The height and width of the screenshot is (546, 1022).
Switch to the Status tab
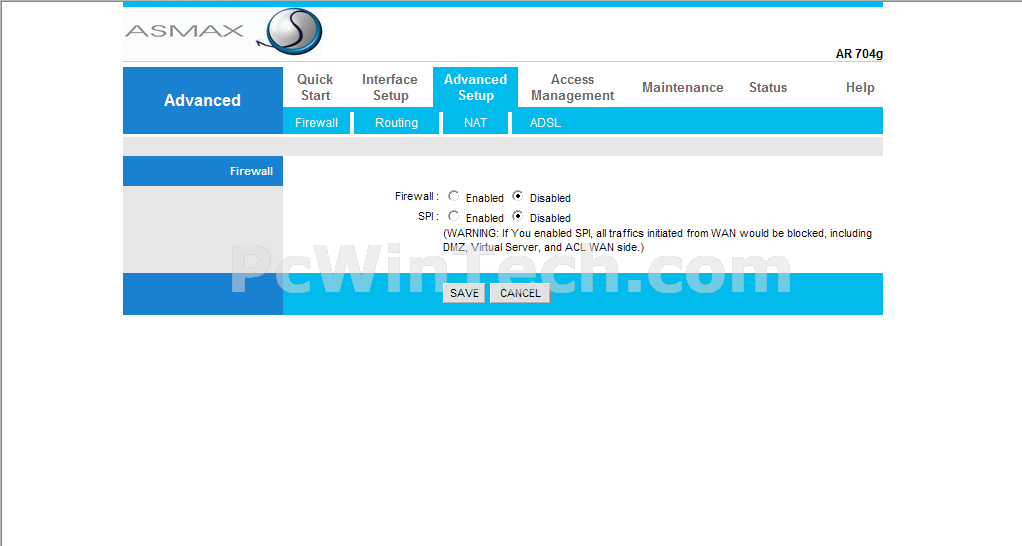(768, 87)
